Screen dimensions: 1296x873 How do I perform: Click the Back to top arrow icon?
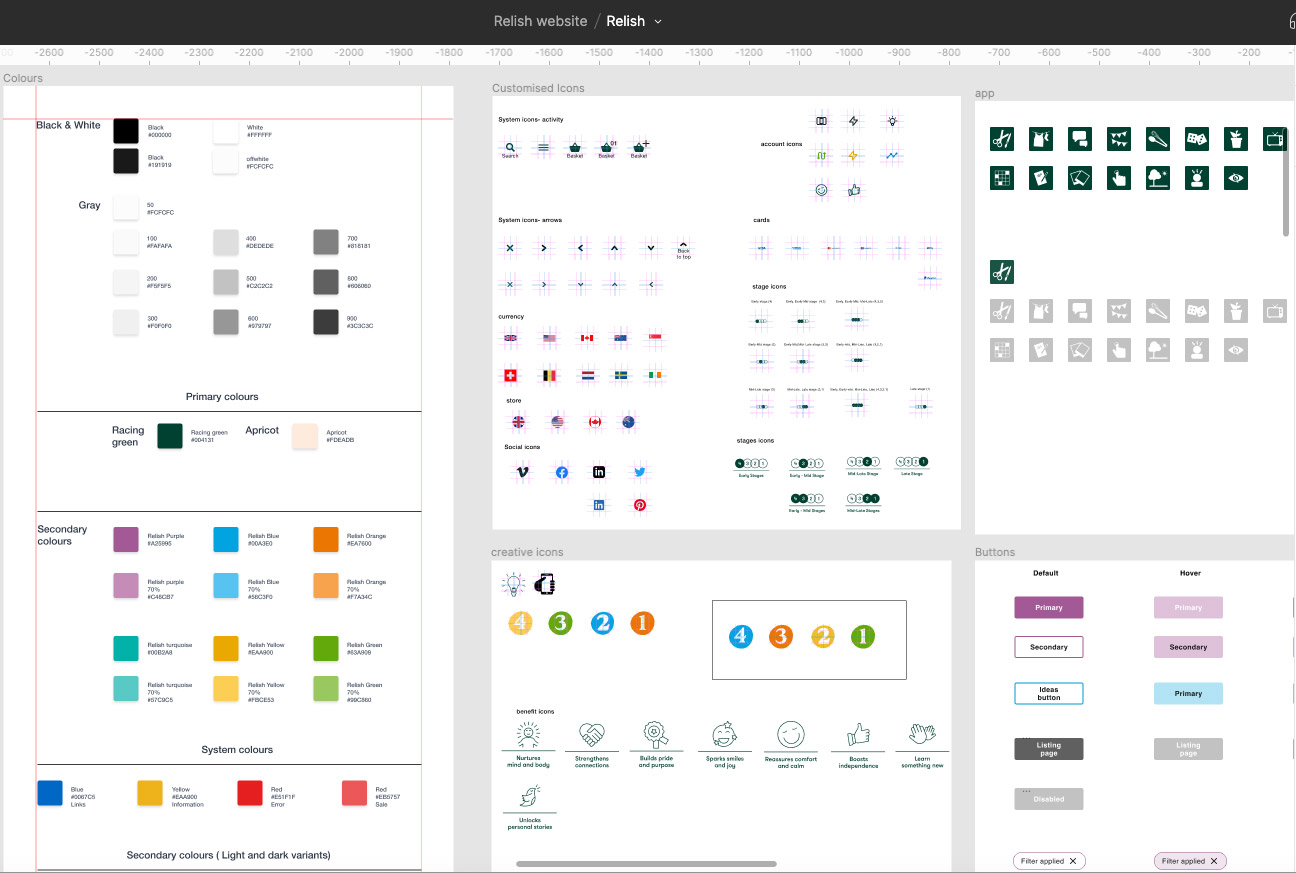(x=684, y=244)
